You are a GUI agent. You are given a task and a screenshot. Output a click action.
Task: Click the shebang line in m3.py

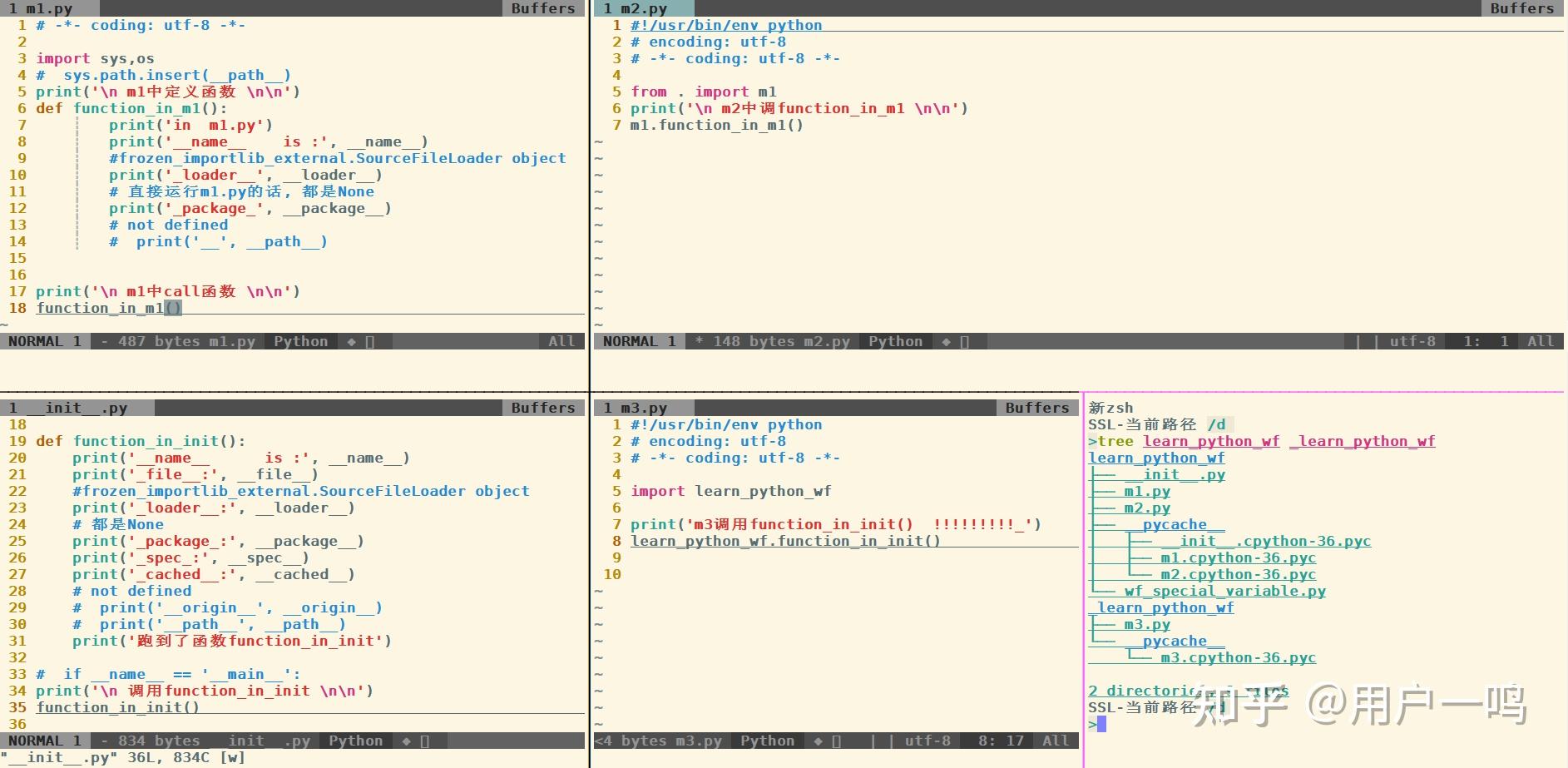[726, 424]
